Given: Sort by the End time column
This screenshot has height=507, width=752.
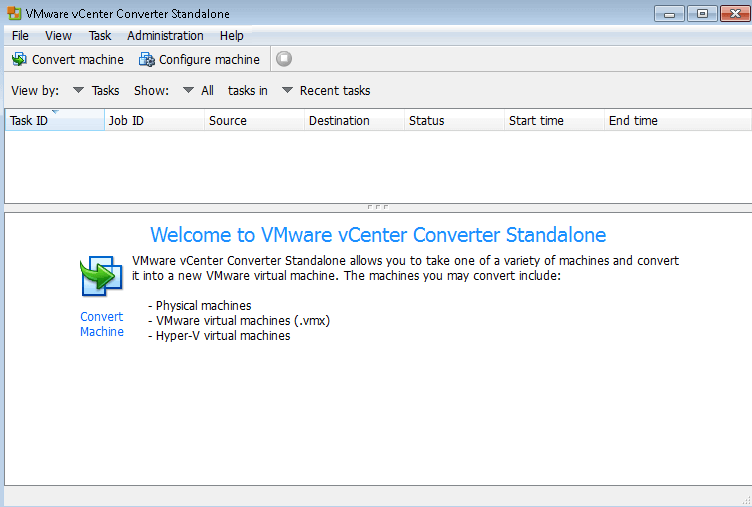Looking at the screenshot, I should coord(678,120).
